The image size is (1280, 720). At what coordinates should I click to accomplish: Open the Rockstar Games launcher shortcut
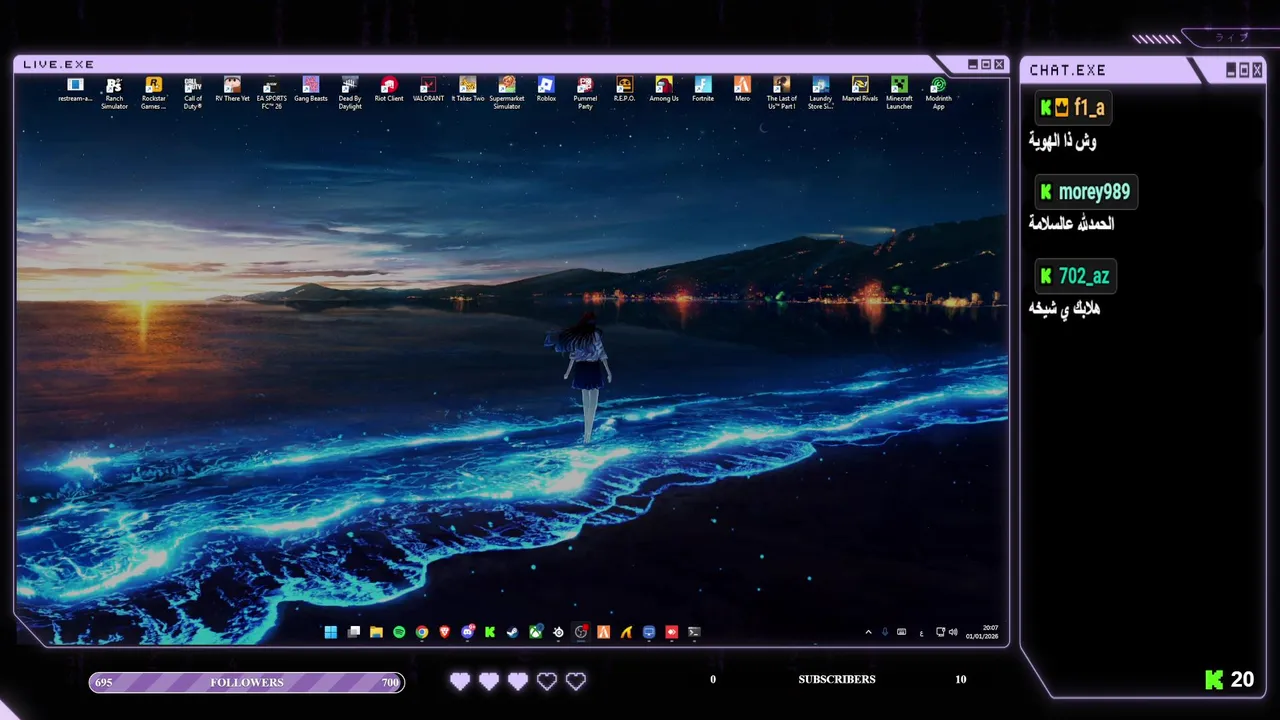coord(153,93)
